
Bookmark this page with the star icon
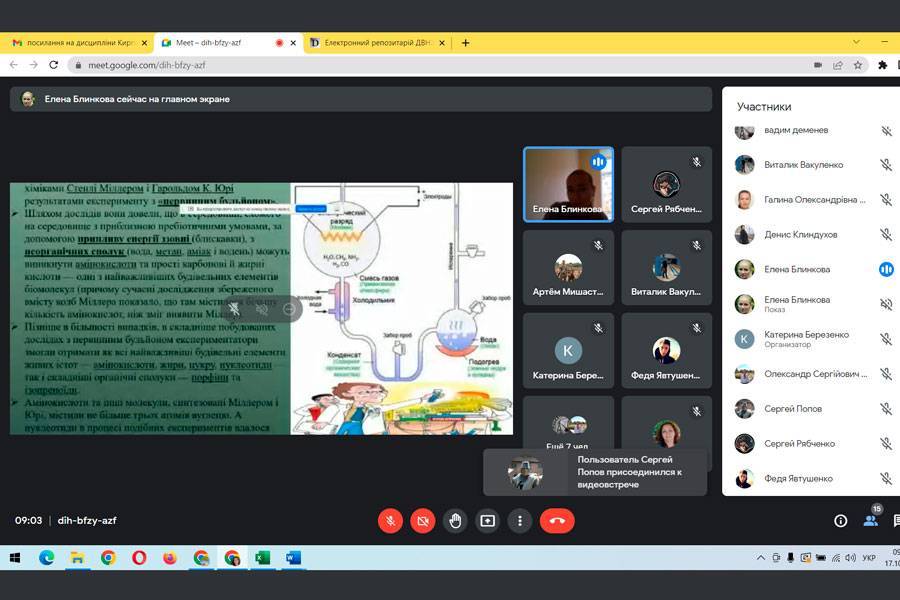tap(858, 65)
